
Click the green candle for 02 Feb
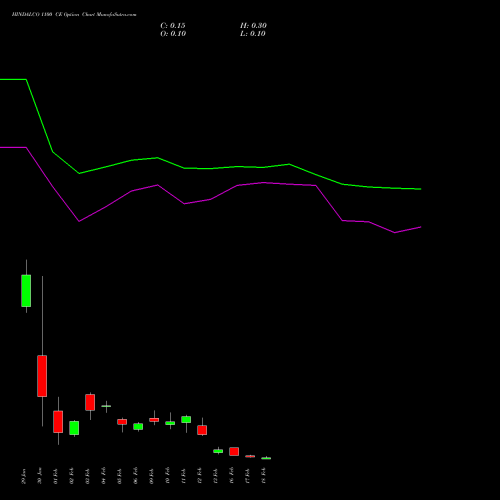74,428
